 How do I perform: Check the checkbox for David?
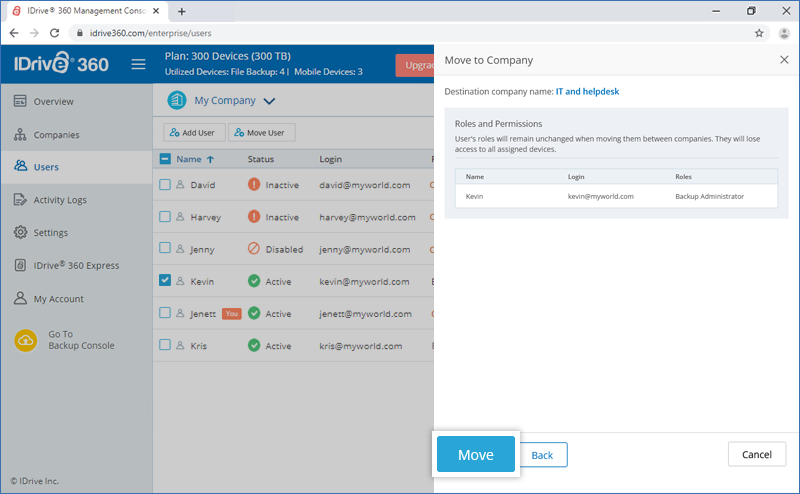pyautogui.click(x=165, y=184)
